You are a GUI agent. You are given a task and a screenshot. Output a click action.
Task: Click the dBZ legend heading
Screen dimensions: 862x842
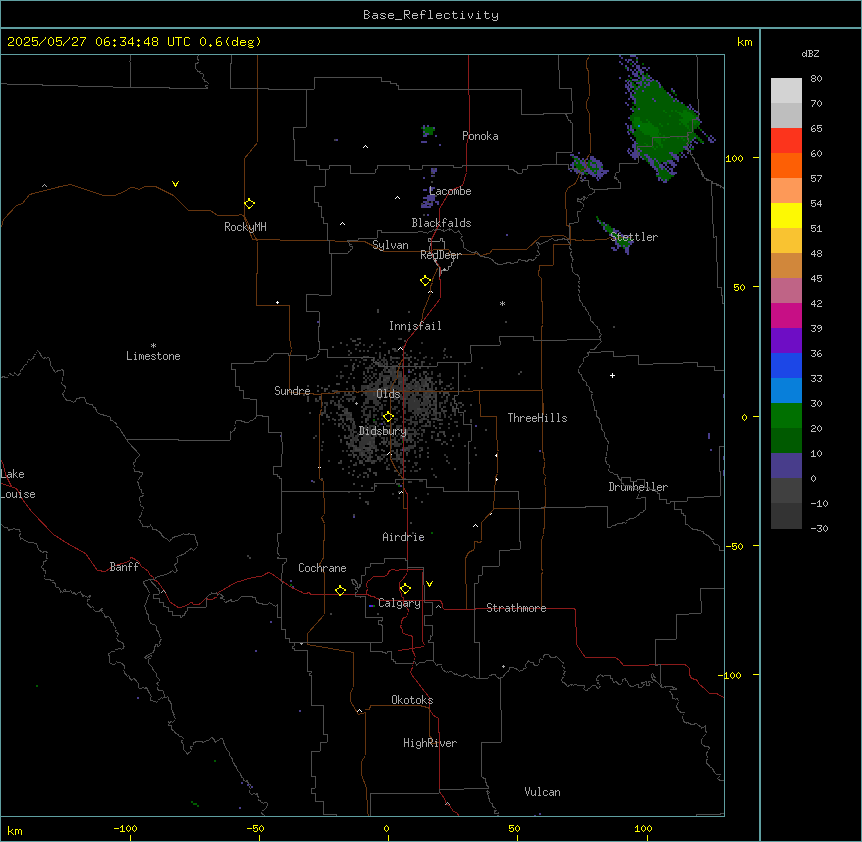tap(810, 53)
